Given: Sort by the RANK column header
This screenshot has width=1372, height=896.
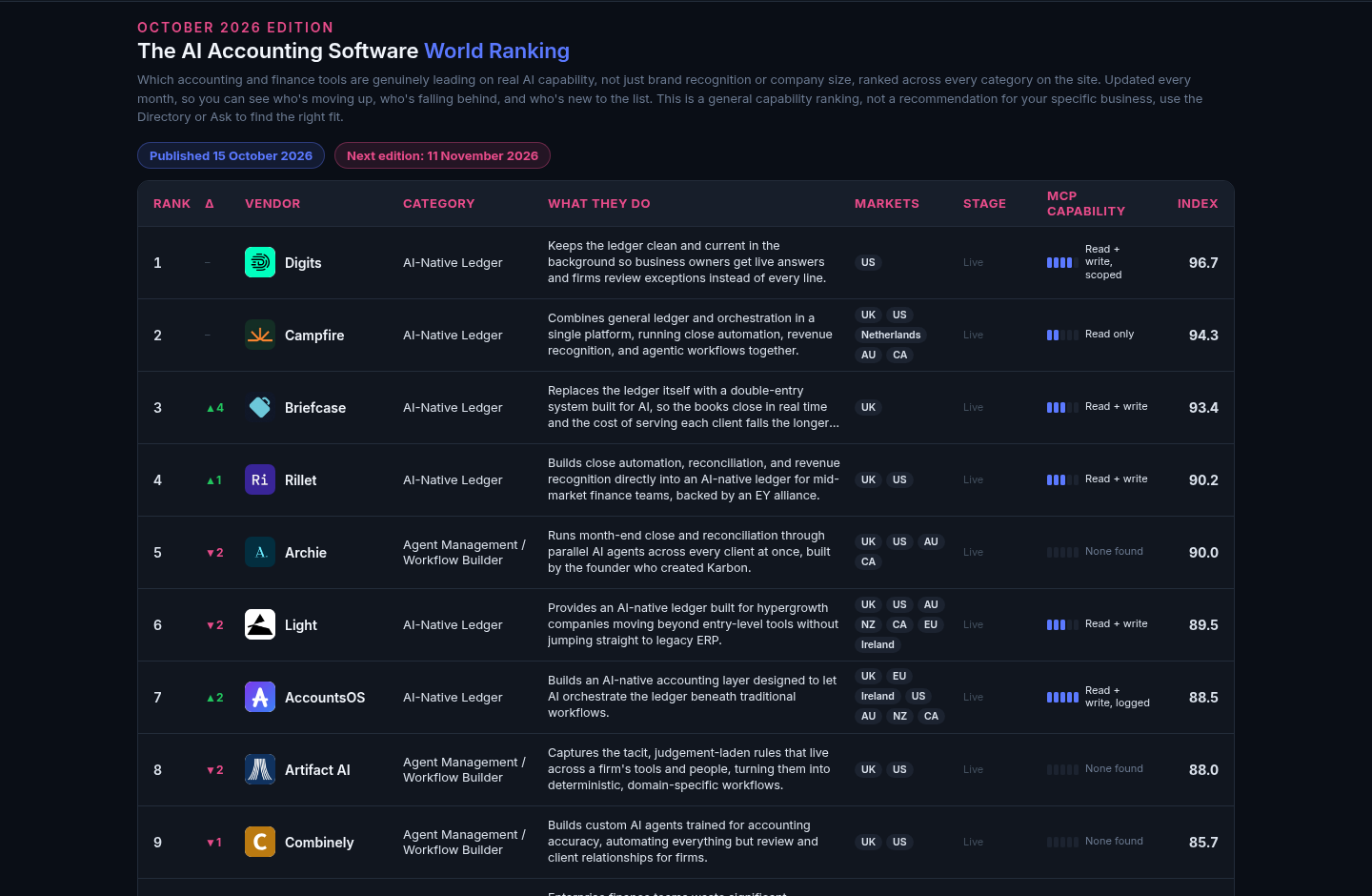Looking at the screenshot, I should [x=171, y=204].
